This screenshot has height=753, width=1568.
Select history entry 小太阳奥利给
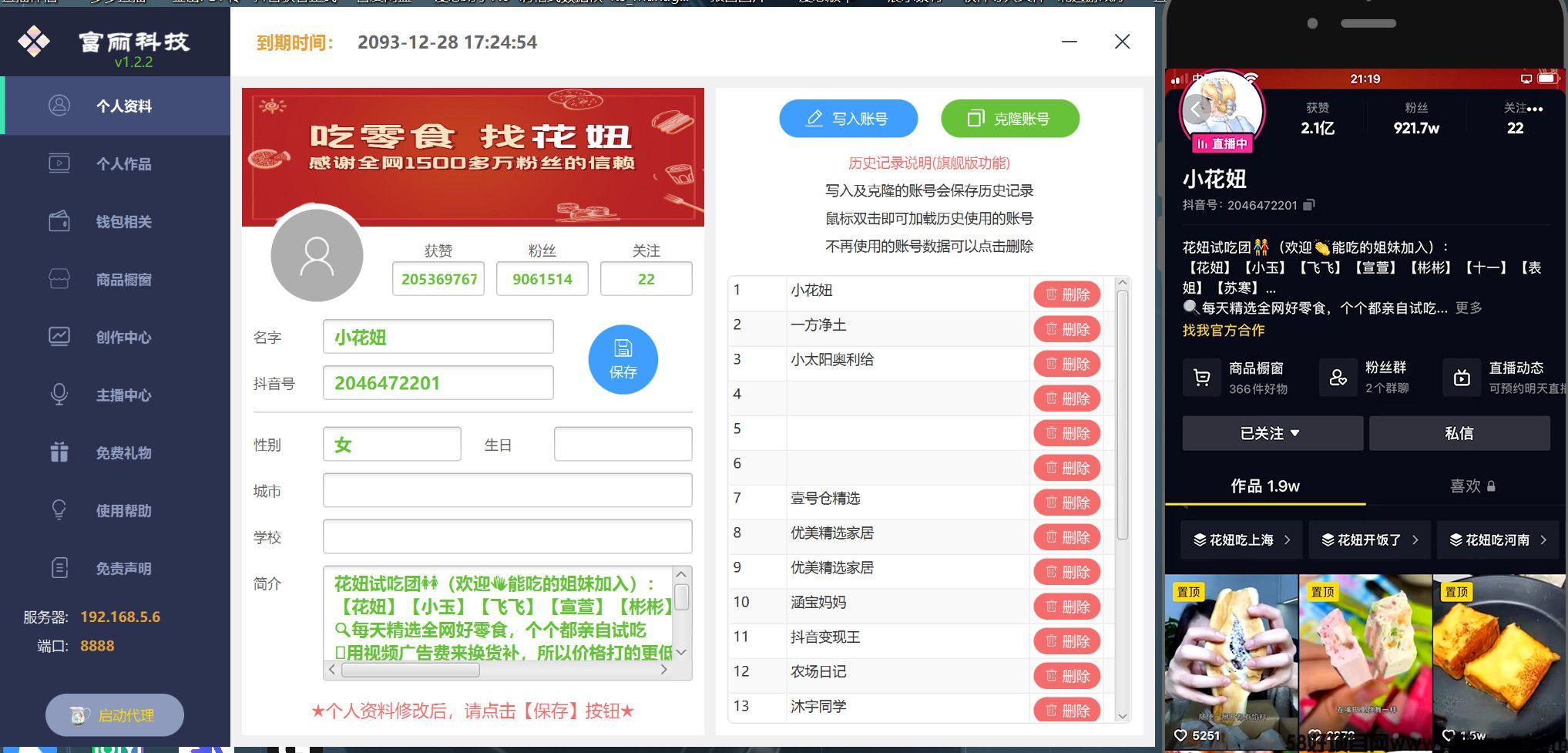pos(832,360)
